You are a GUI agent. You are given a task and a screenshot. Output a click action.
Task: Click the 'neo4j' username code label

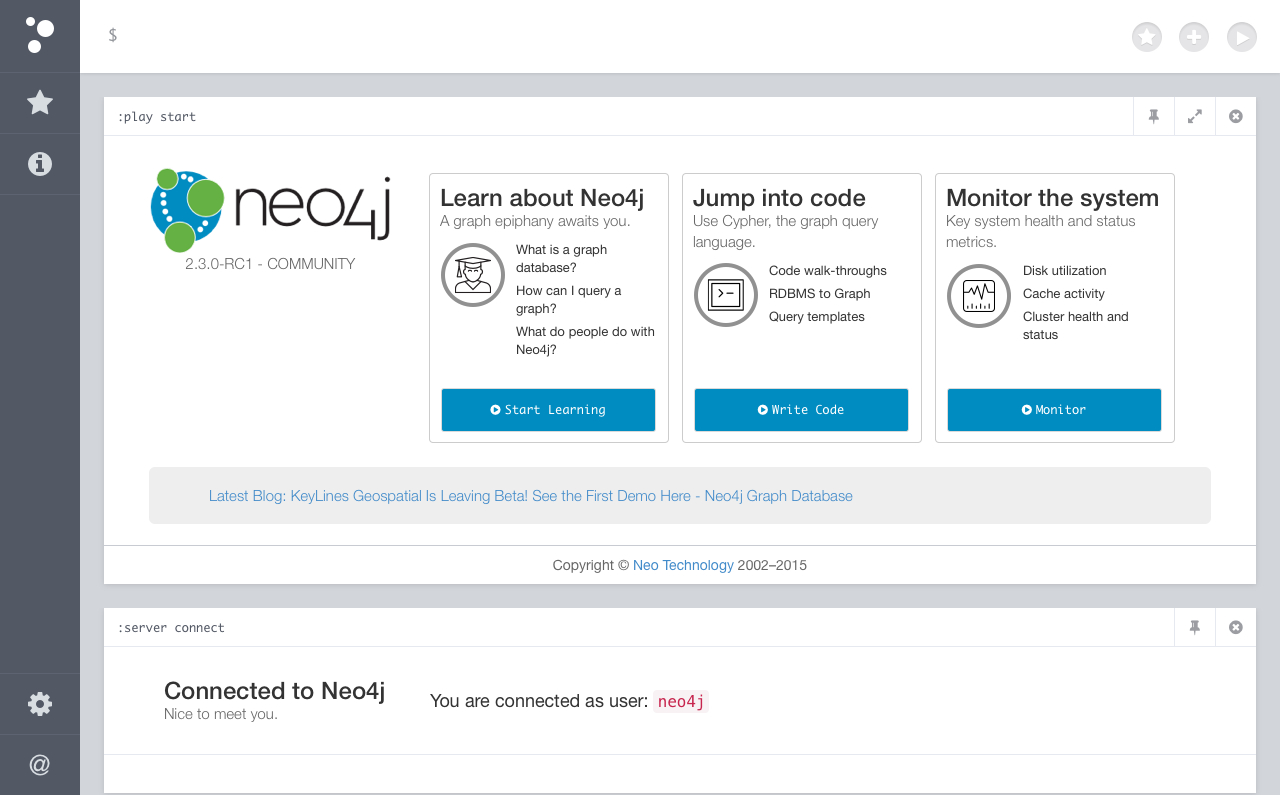(x=681, y=702)
